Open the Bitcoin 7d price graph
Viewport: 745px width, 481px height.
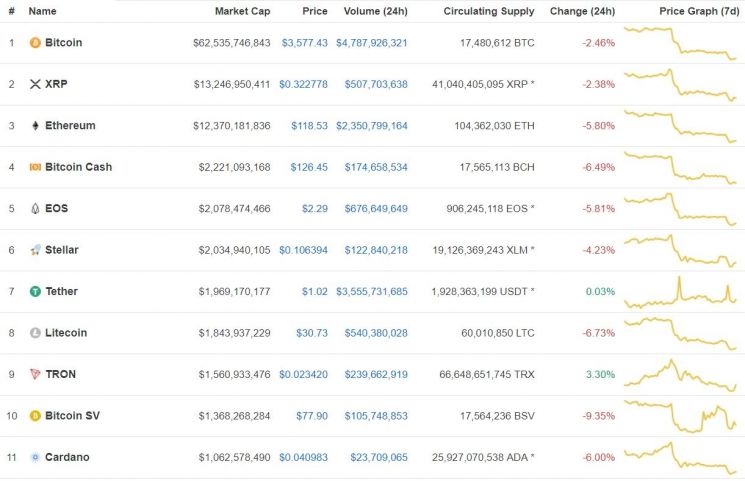point(680,43)
